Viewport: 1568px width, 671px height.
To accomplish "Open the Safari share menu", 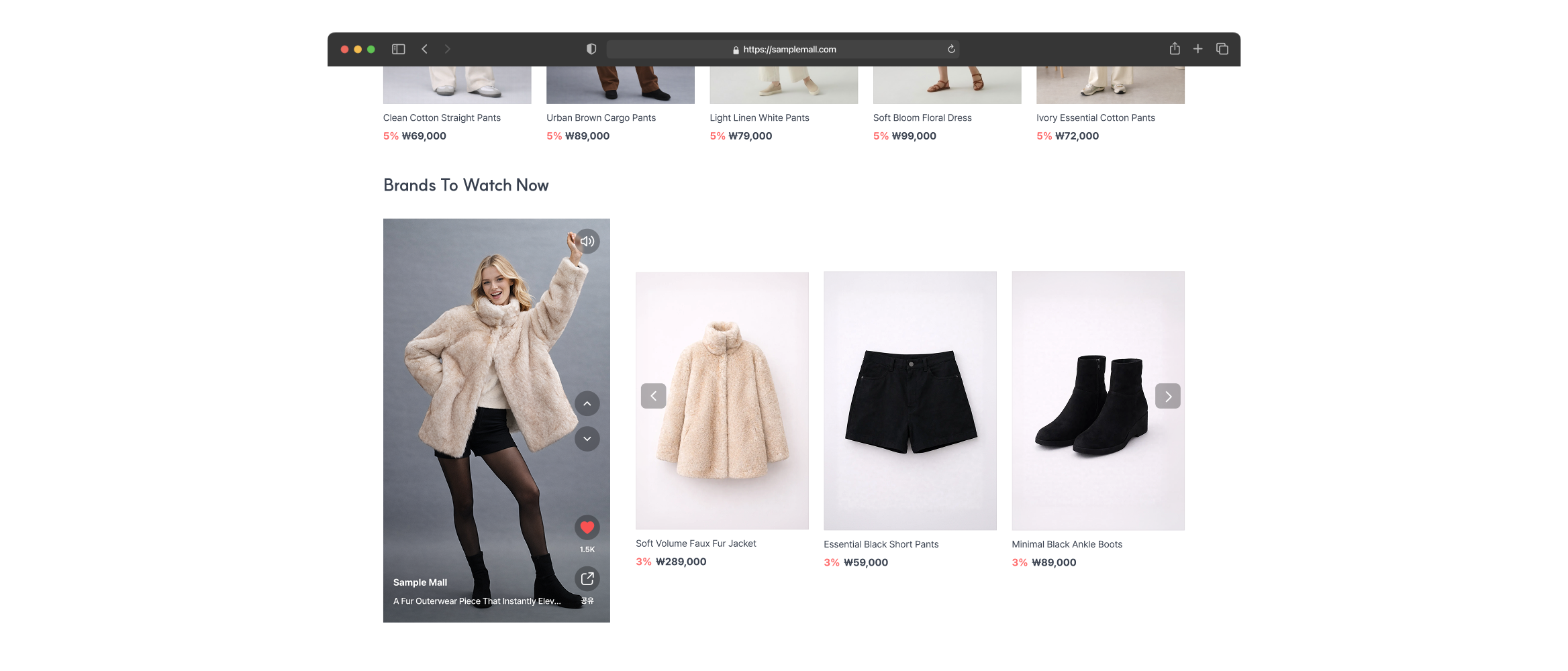I will 1175,49.
